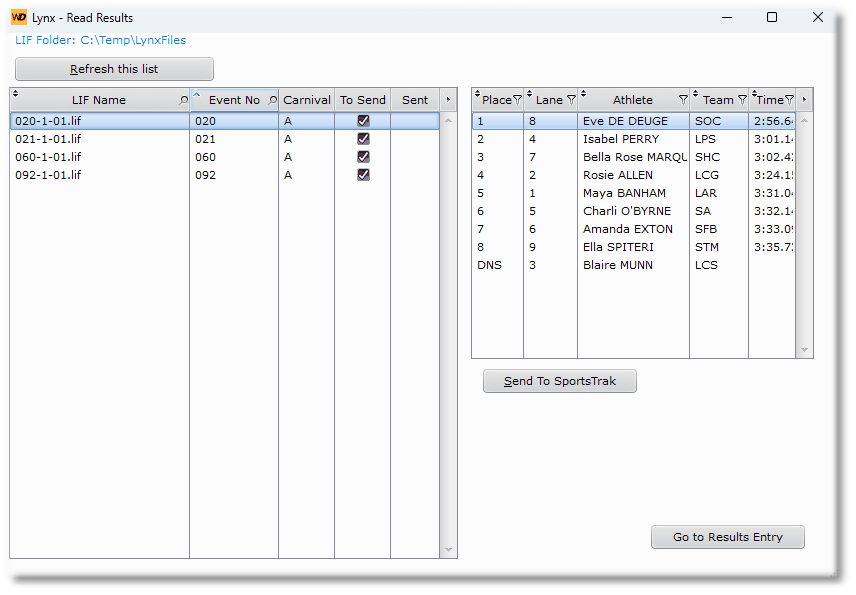856x595 pixels.
Task: Sort by the Sent column header
Action: coord(415,100)
